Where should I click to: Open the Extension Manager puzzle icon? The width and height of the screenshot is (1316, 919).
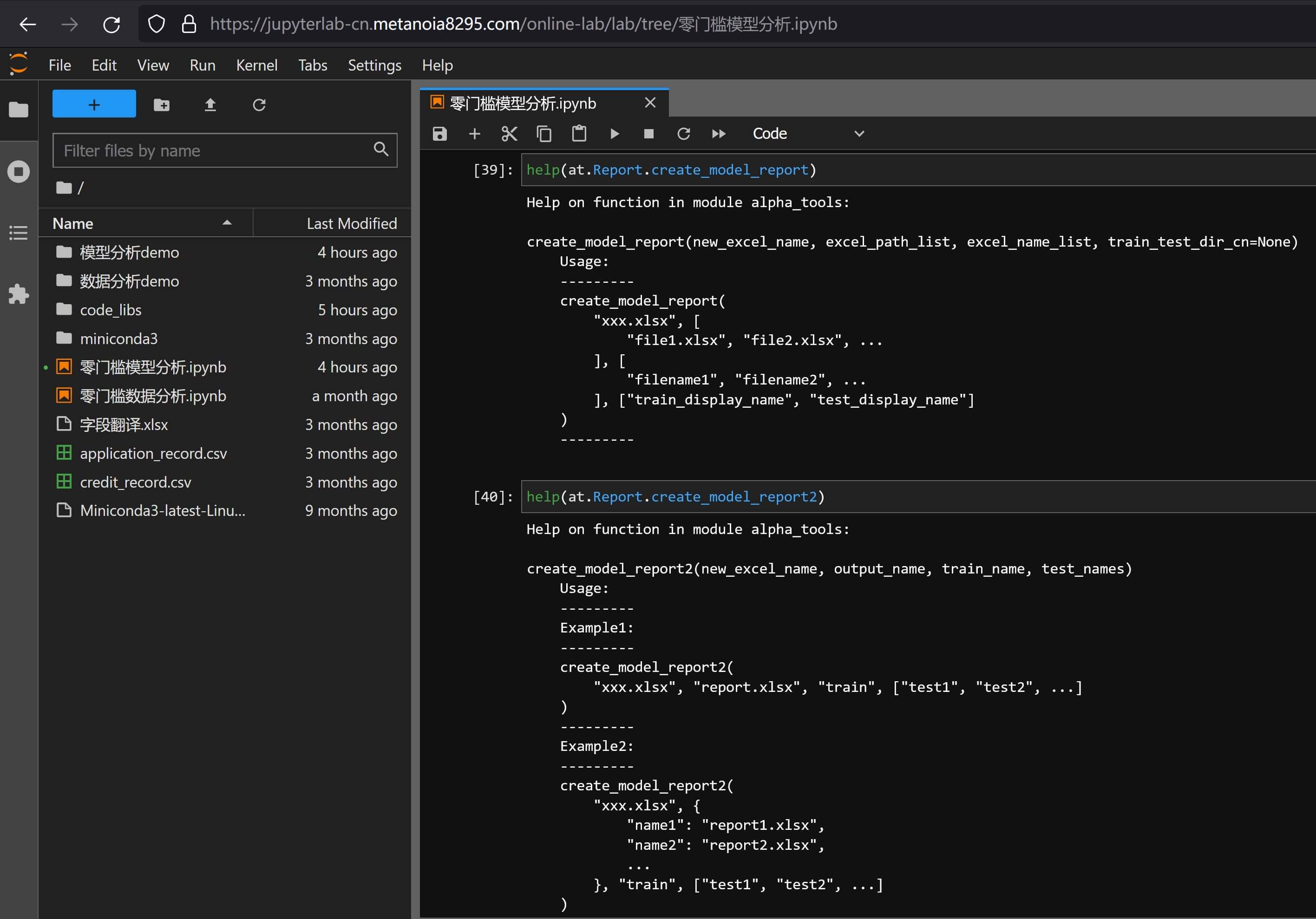point(18,294)
